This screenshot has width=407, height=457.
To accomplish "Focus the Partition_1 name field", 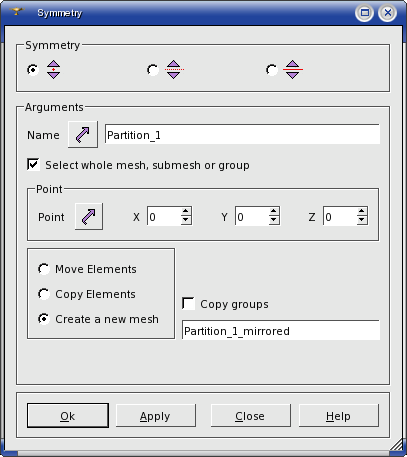I will [x=242, y=135].
